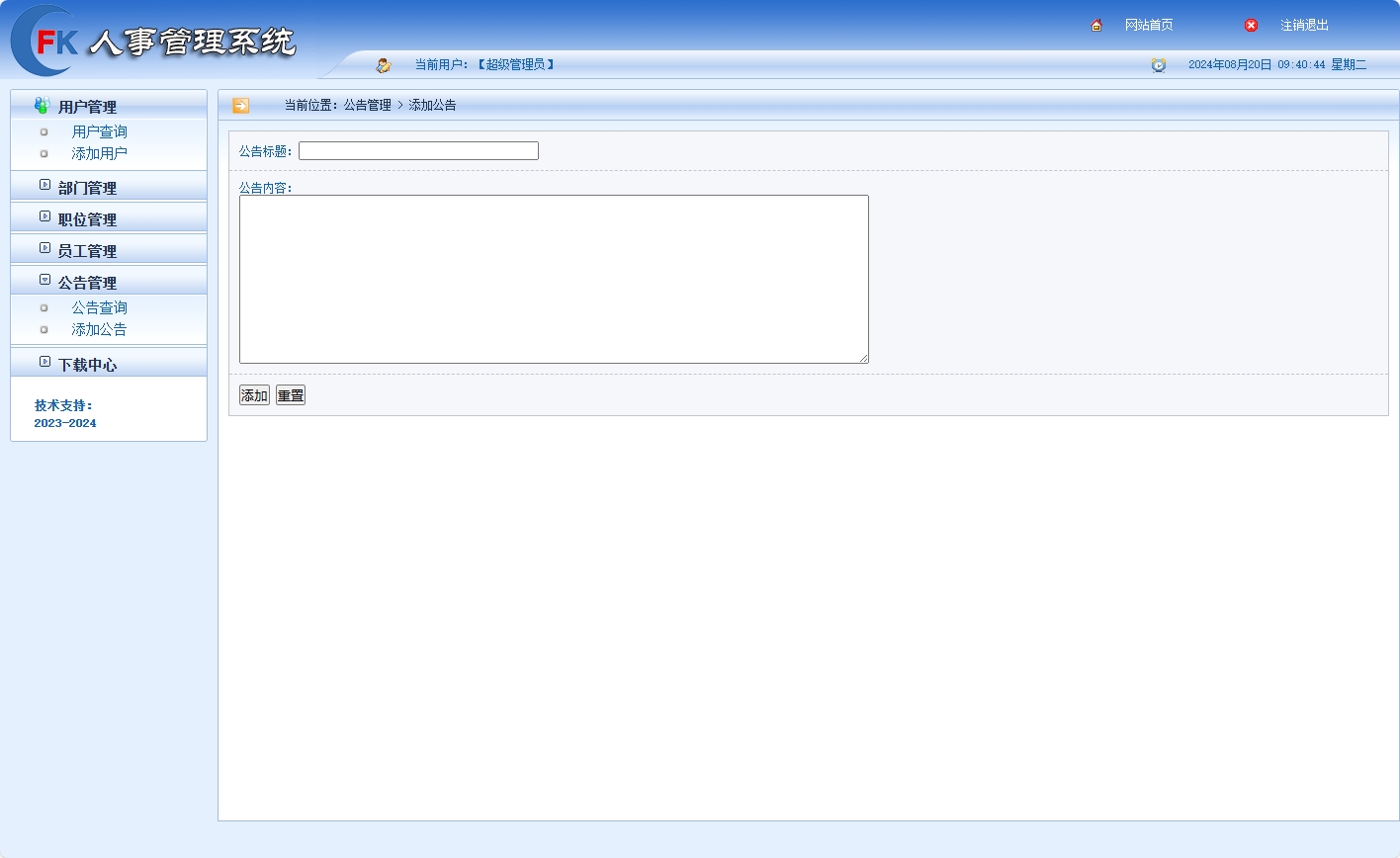
Task: Click the 【超级管理员】 user name
Action: [x=515, y=65]
